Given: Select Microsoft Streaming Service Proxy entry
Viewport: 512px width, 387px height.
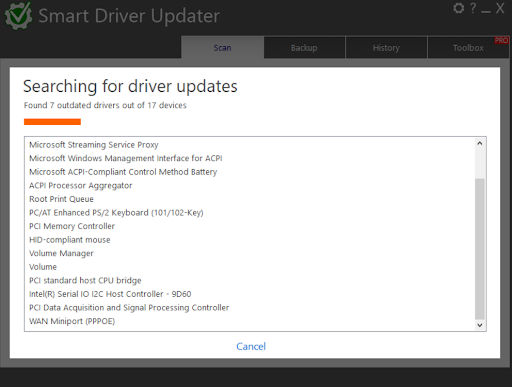Looking at the screenshot, I should [x=94, y=145].
